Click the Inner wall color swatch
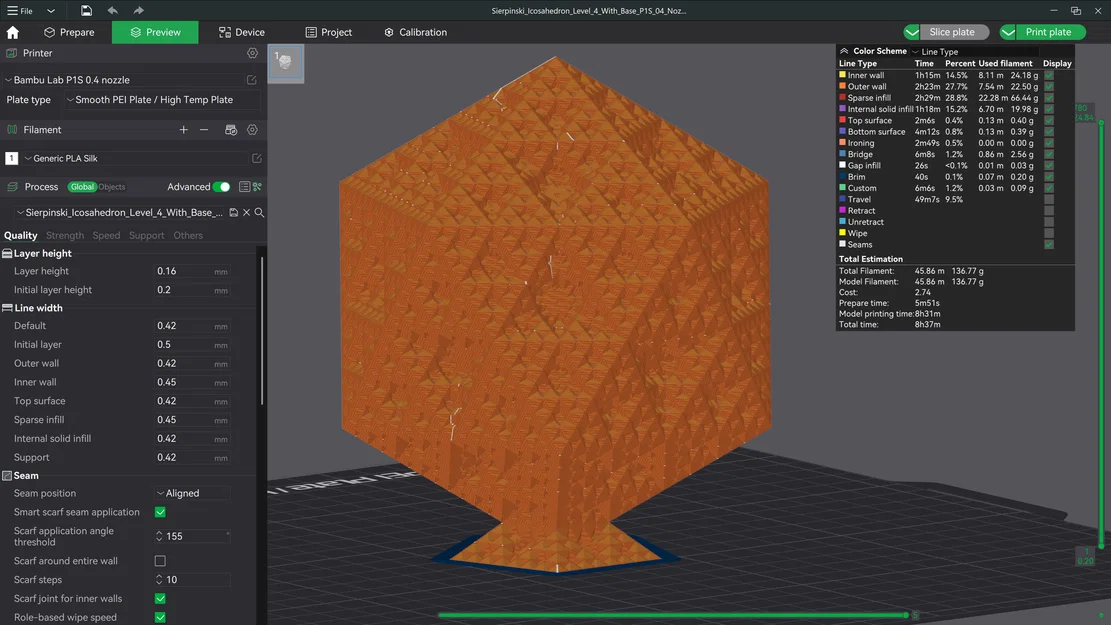Viewport: 1111px width, 625px height. tap(845, 74)
